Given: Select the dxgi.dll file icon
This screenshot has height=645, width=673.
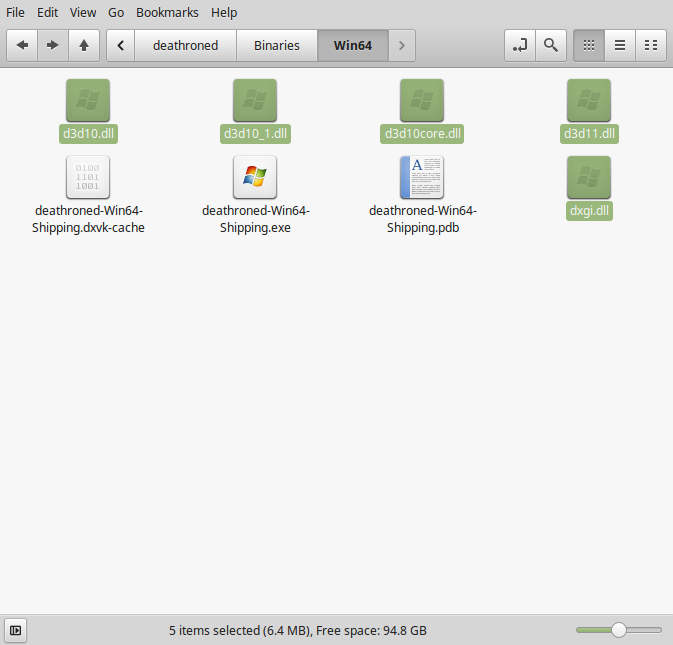Looking at the screenshot, I should 589,177.
